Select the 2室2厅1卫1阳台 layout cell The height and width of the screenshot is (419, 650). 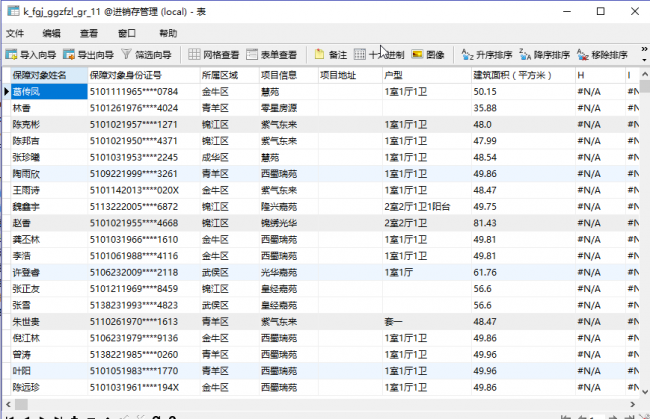[x=427, y=207]
